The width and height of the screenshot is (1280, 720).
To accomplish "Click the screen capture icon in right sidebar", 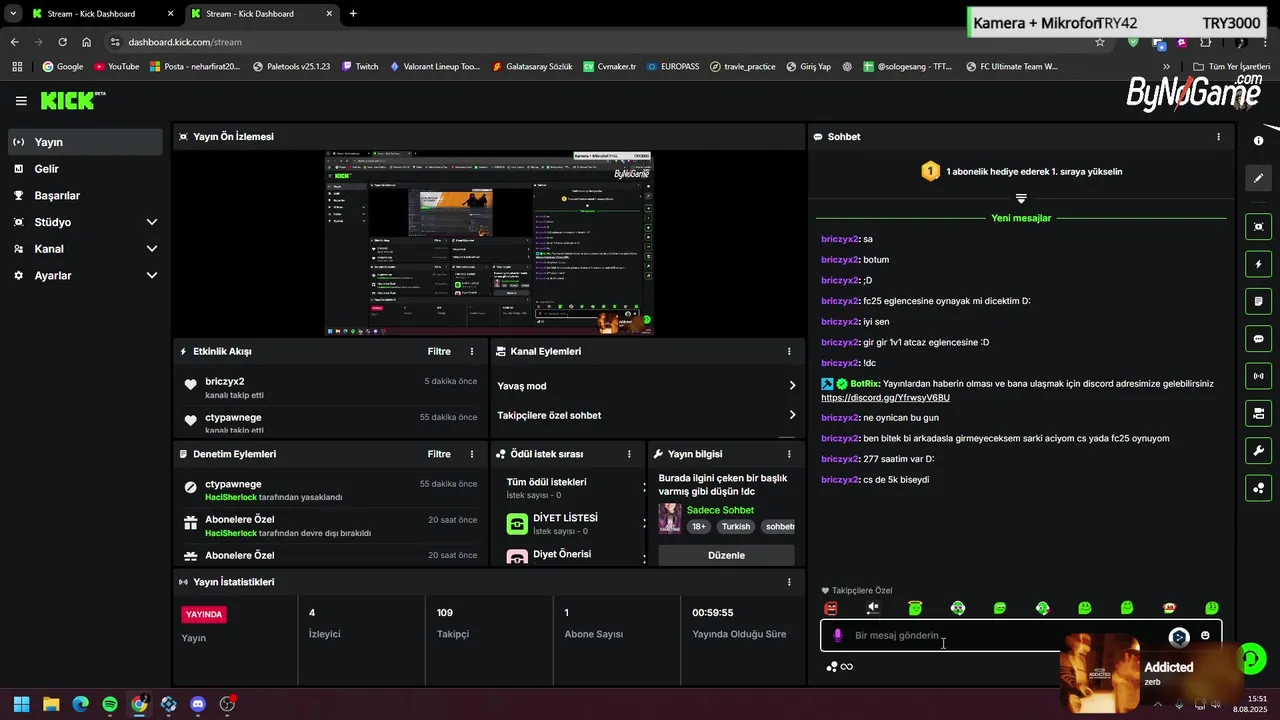I will 1258,227.
